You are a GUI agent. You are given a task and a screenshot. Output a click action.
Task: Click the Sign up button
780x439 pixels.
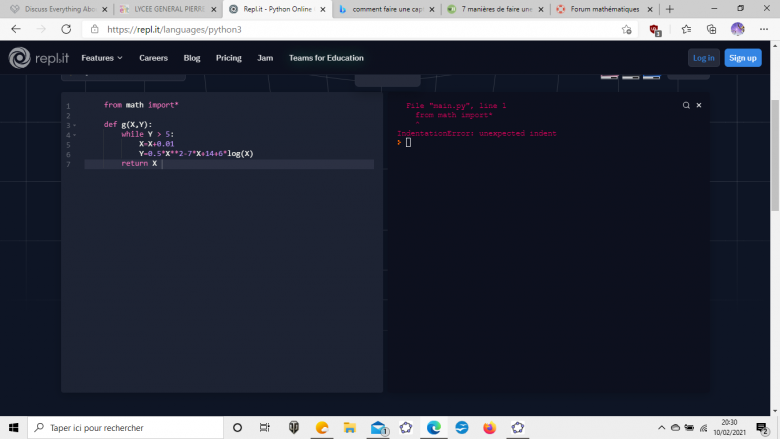click(742, 58)
